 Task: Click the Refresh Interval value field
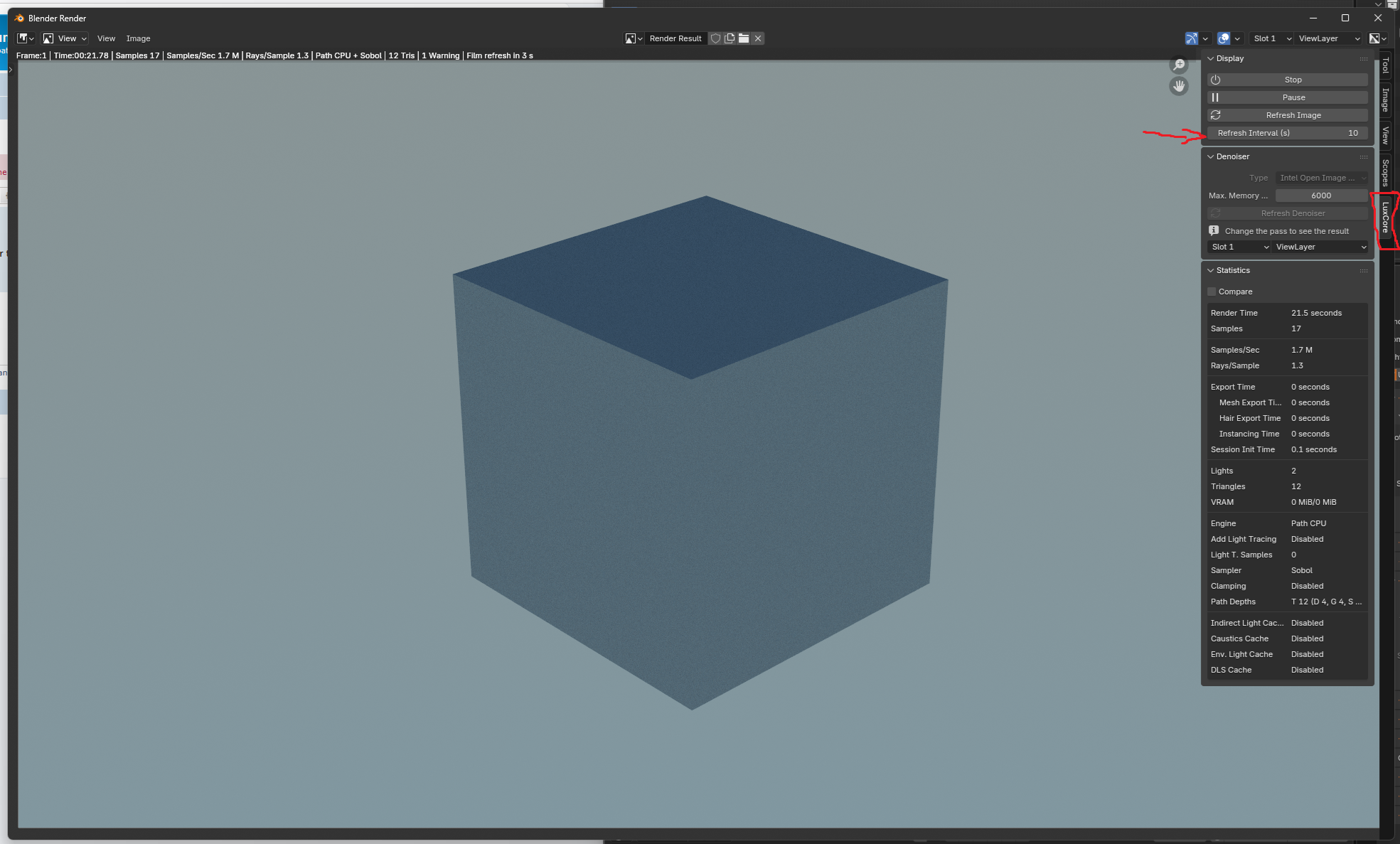[x=1287, y=133]
